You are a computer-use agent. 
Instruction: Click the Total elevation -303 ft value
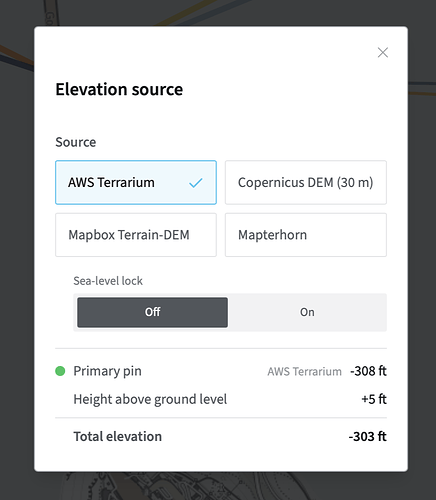pyautogui.click(x=368, y=436)
